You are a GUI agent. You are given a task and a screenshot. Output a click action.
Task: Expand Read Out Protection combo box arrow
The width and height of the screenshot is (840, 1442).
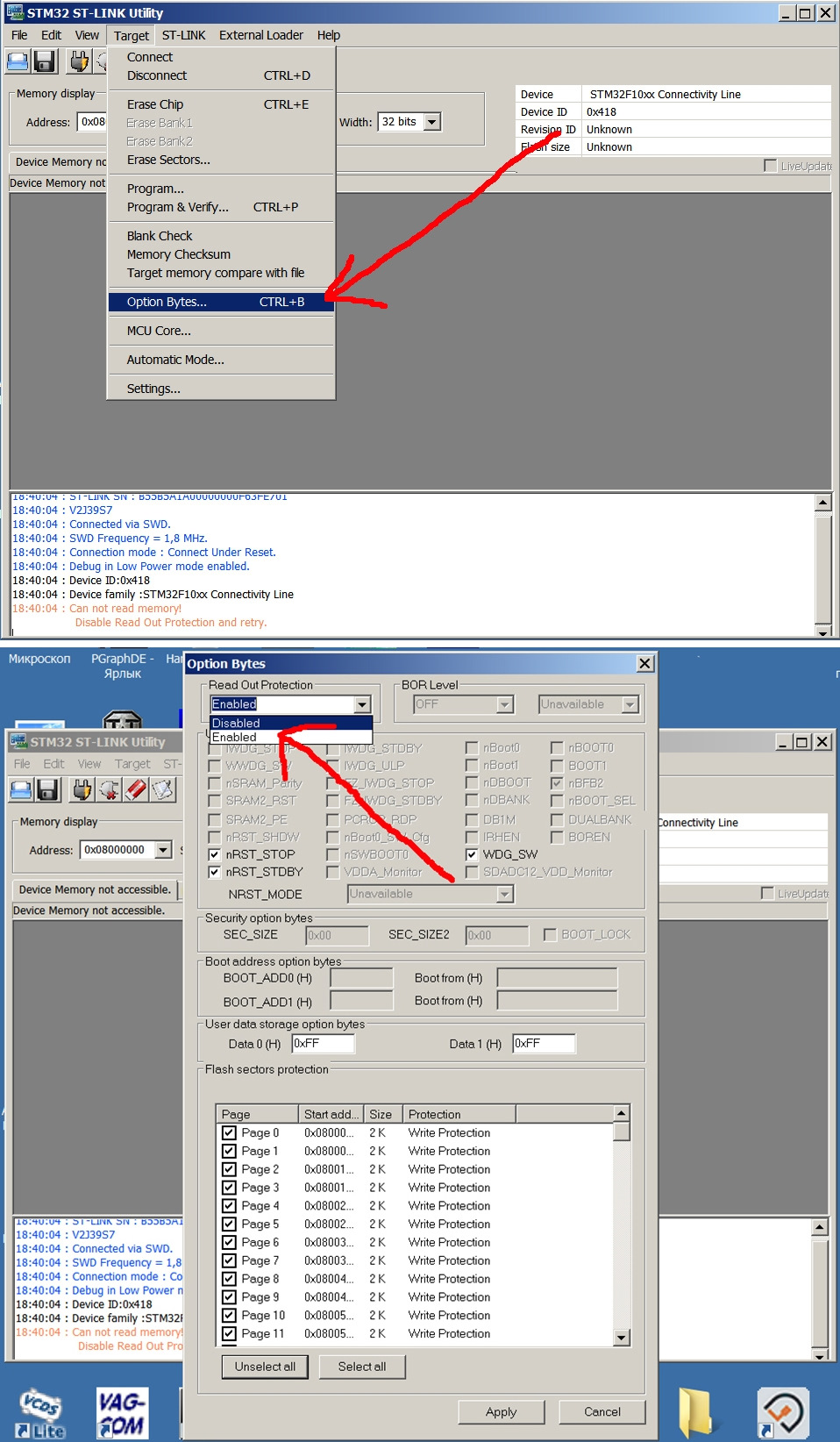[363, 704]
